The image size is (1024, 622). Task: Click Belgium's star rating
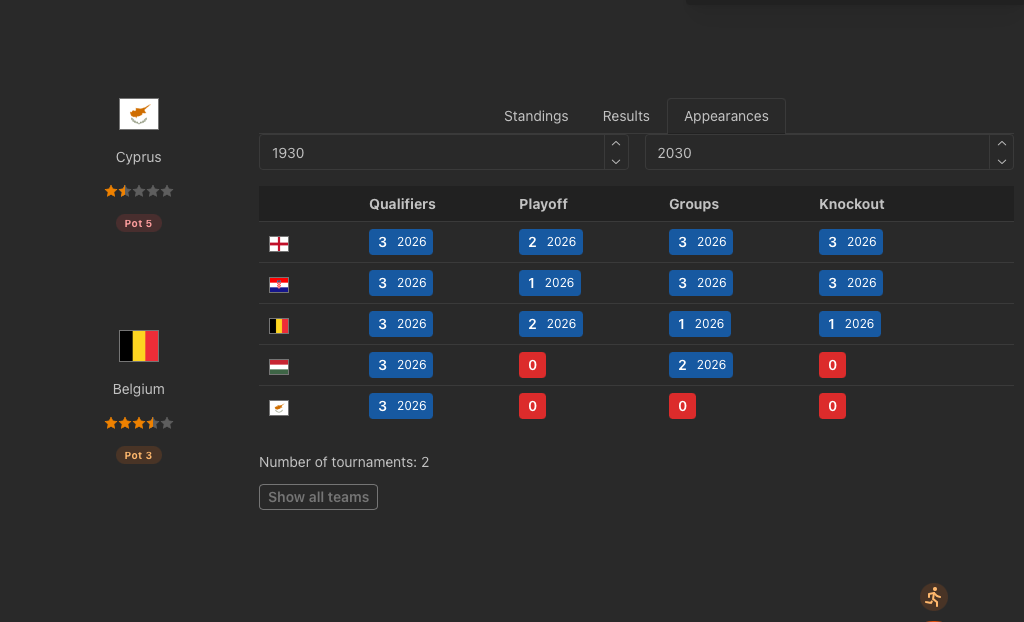[x=139, y=423]
